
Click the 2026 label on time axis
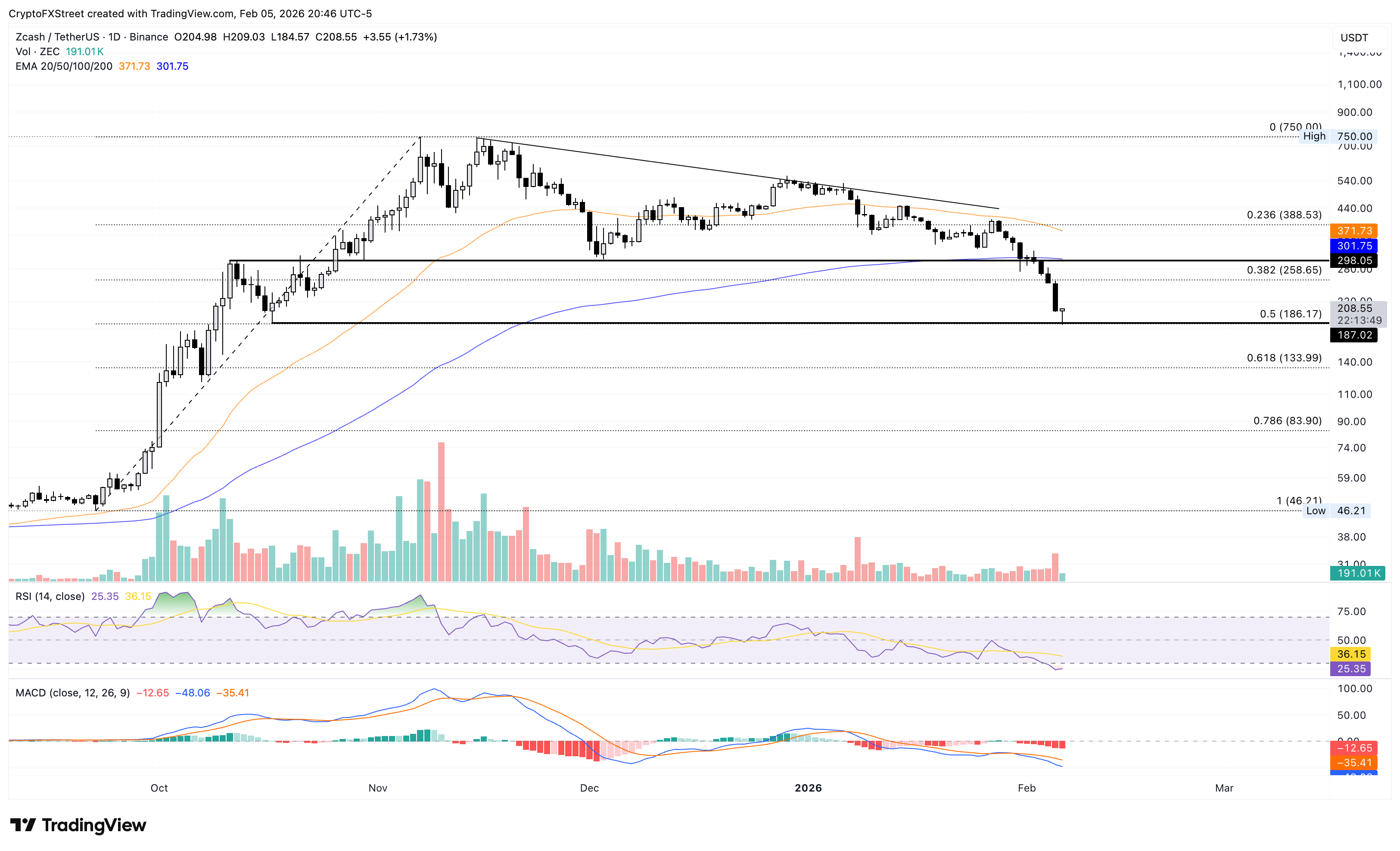click(x=808, y=787)
